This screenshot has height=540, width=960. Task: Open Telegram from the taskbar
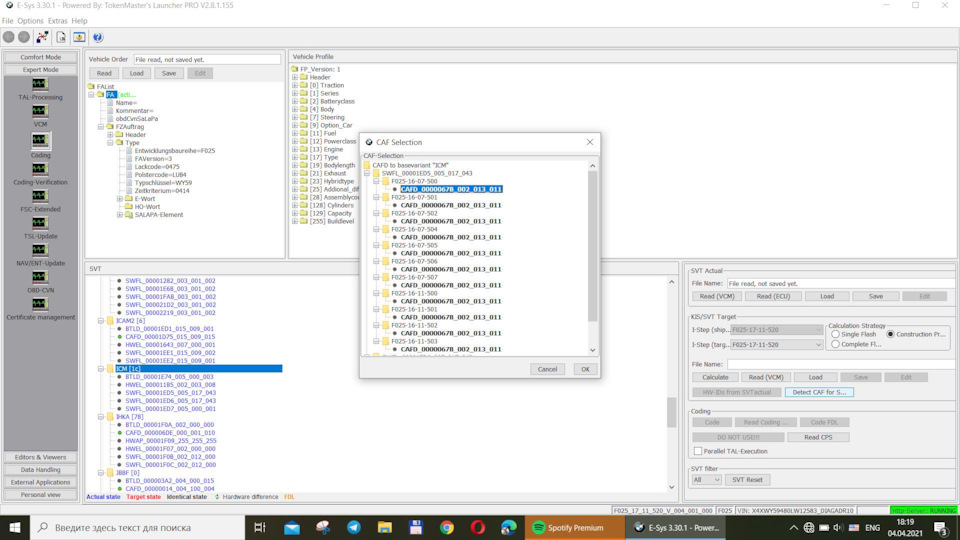pos(354,527)
